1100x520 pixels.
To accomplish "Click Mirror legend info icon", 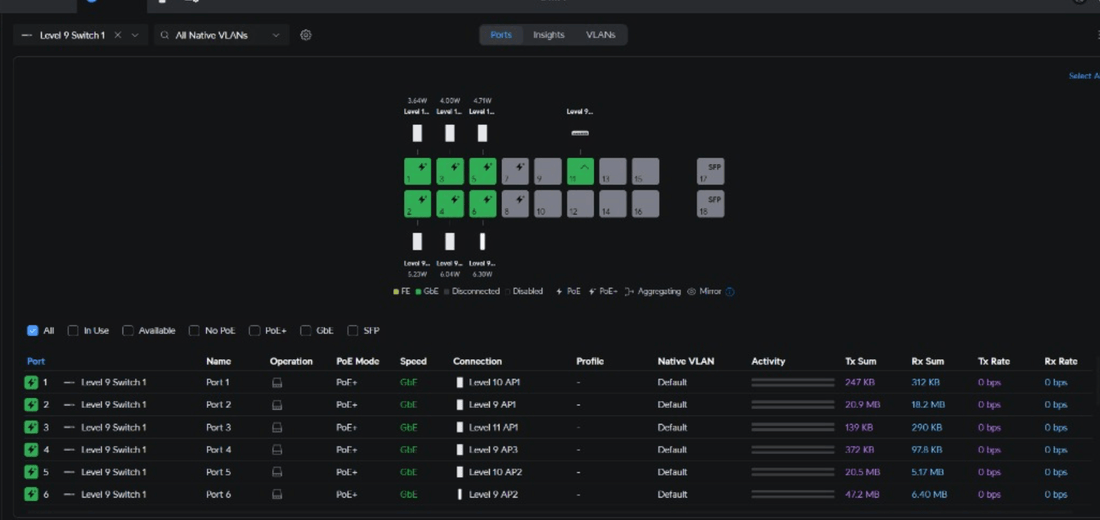I will click(730, 292).
